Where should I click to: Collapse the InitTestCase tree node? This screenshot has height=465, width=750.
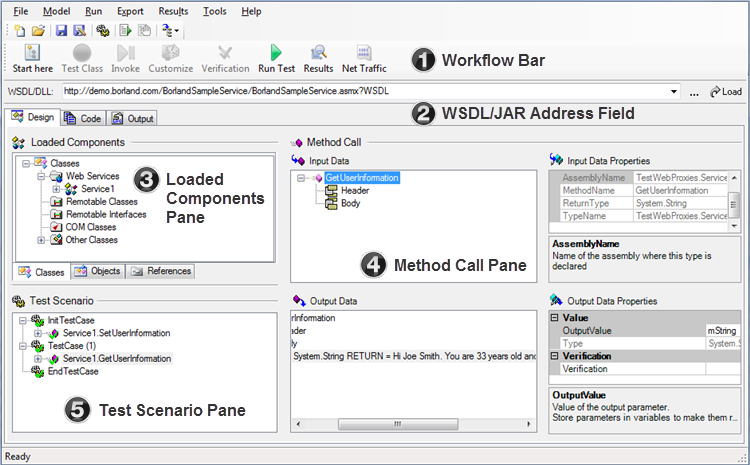(23, 319)
